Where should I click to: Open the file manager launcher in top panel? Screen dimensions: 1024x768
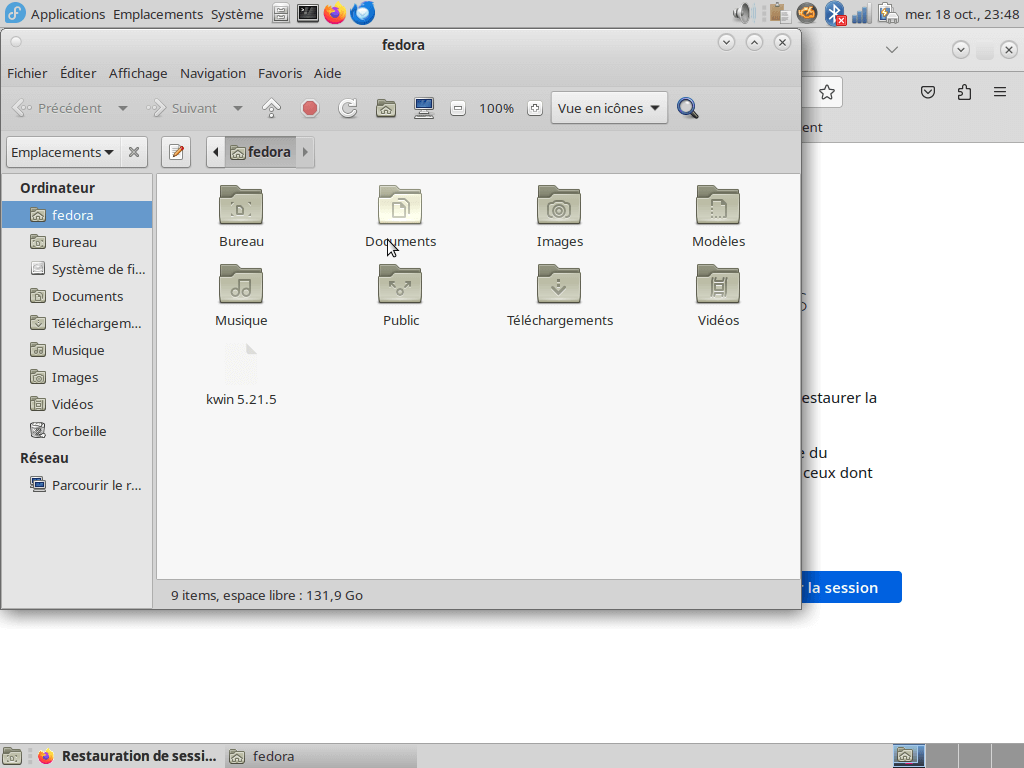[x=281, y=13]
